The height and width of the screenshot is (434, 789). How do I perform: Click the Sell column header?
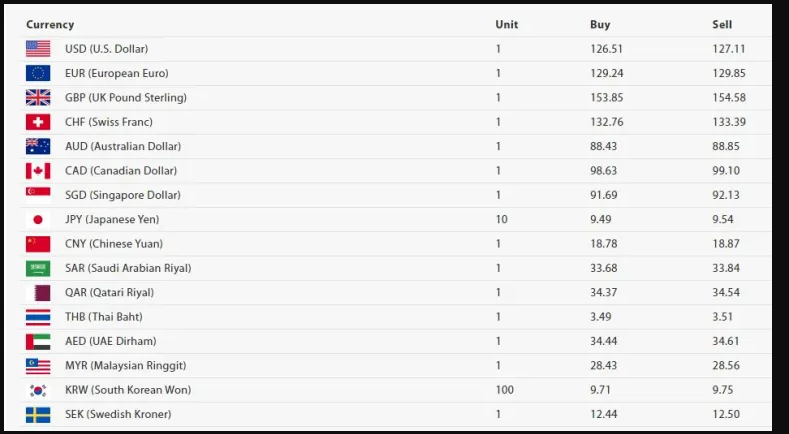[x=722, y=25]
